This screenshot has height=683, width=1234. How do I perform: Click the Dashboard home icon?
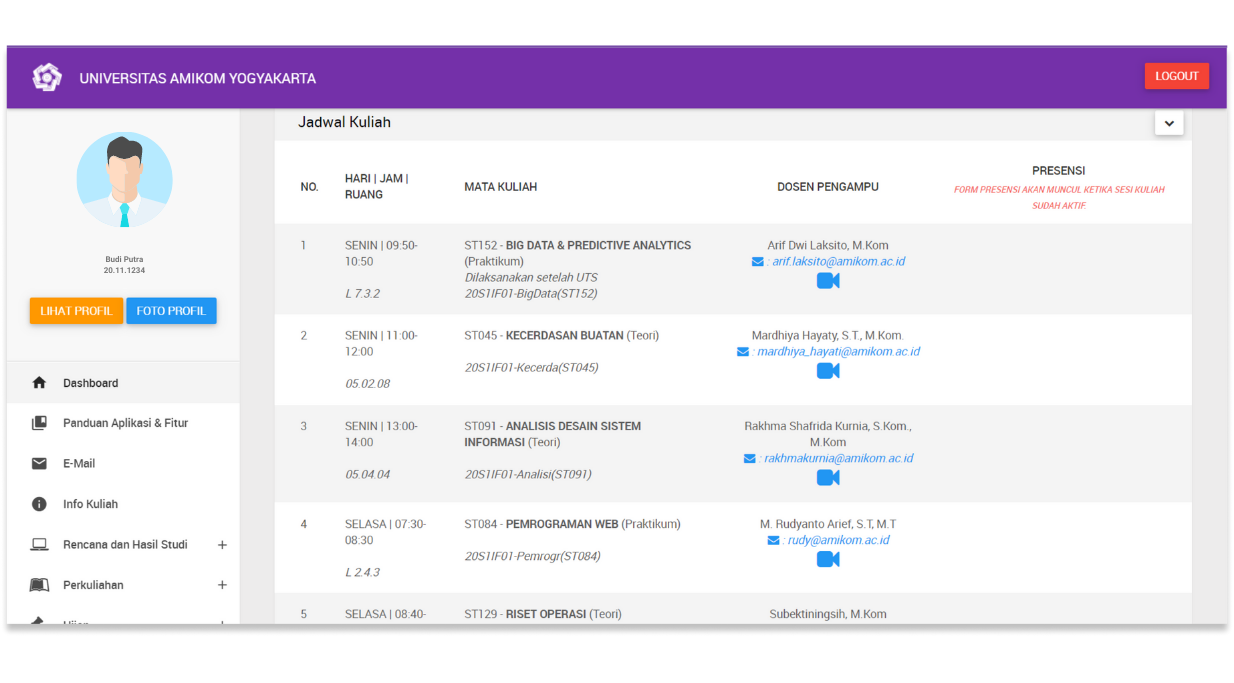(39, 383)
